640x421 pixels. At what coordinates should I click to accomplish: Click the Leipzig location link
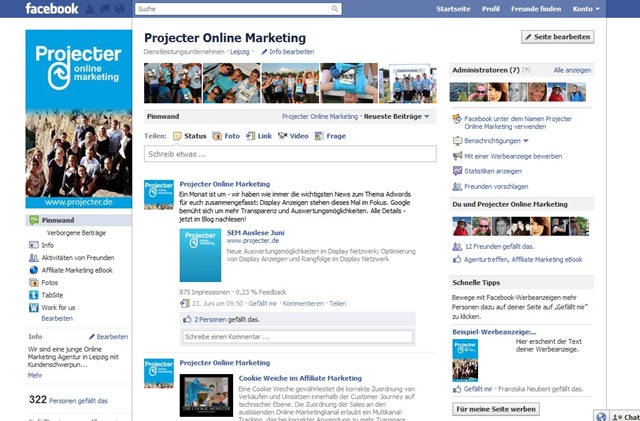240,52
